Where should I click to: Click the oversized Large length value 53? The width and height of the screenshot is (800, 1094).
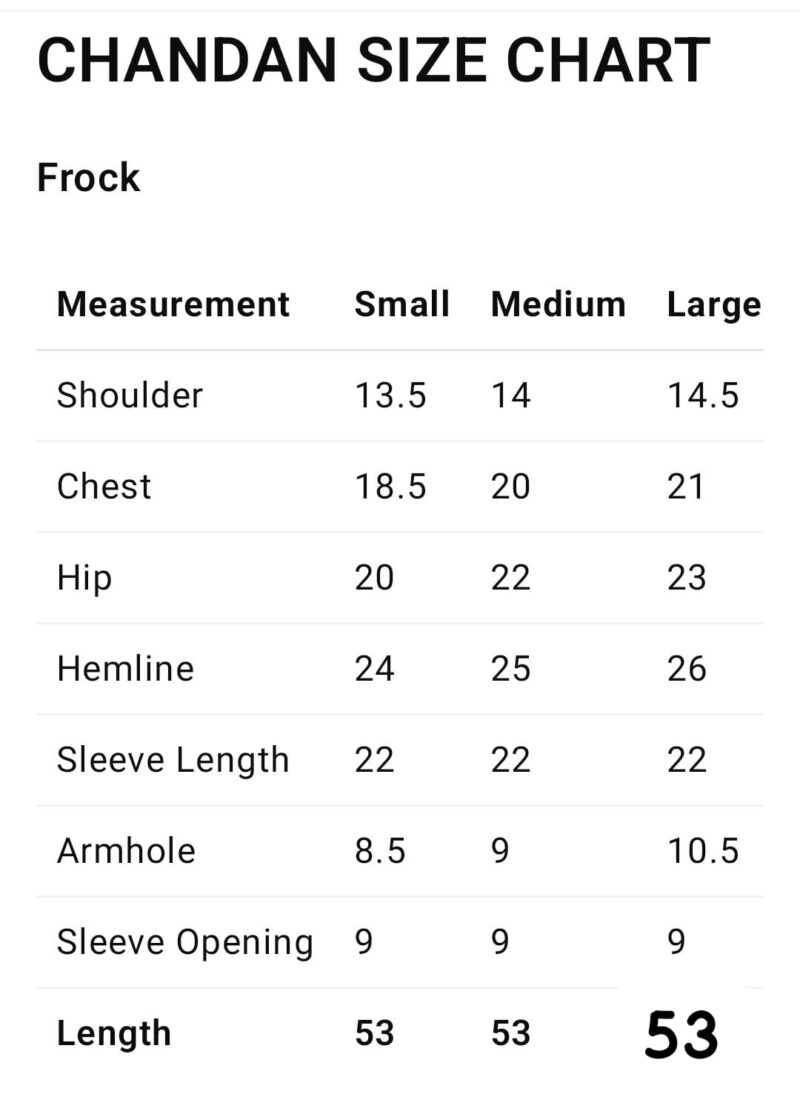click(x=681, y=1034)
